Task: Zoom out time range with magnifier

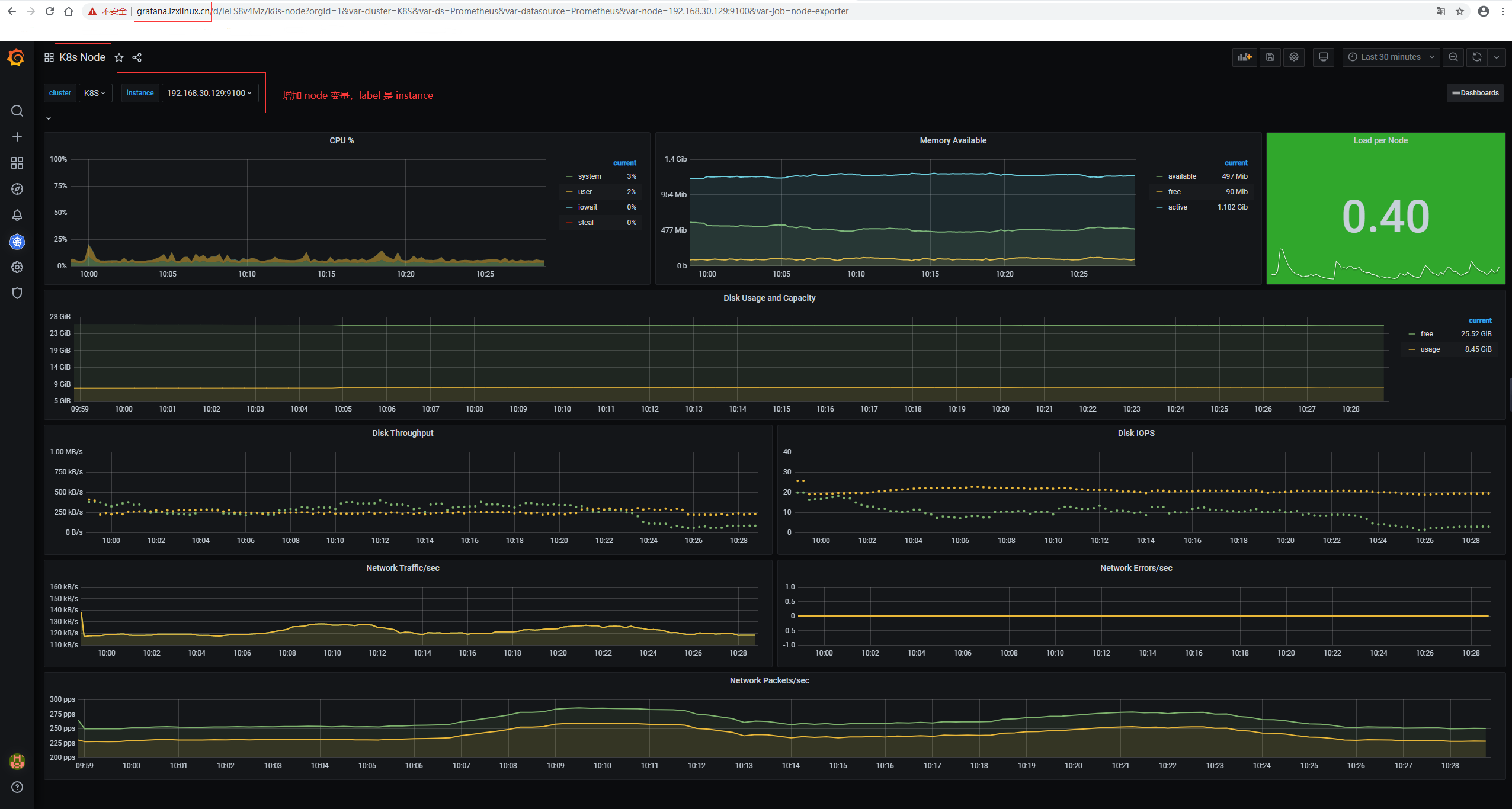Action: pyautogui.click(x=1453, y=57)
